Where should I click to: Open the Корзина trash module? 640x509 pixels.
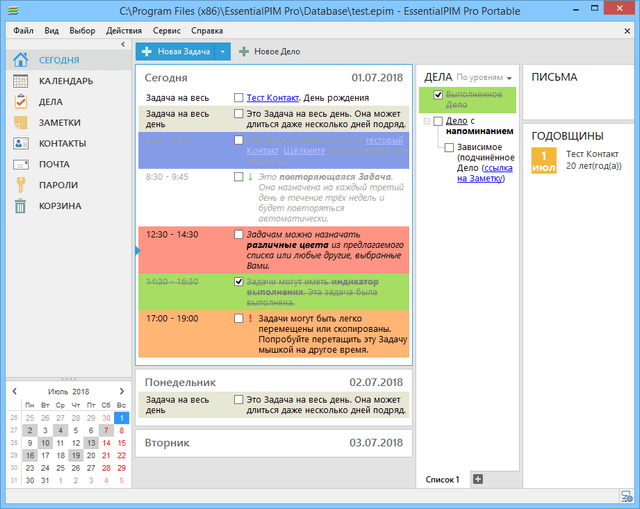pyautogui.click(x=59, y=206)
